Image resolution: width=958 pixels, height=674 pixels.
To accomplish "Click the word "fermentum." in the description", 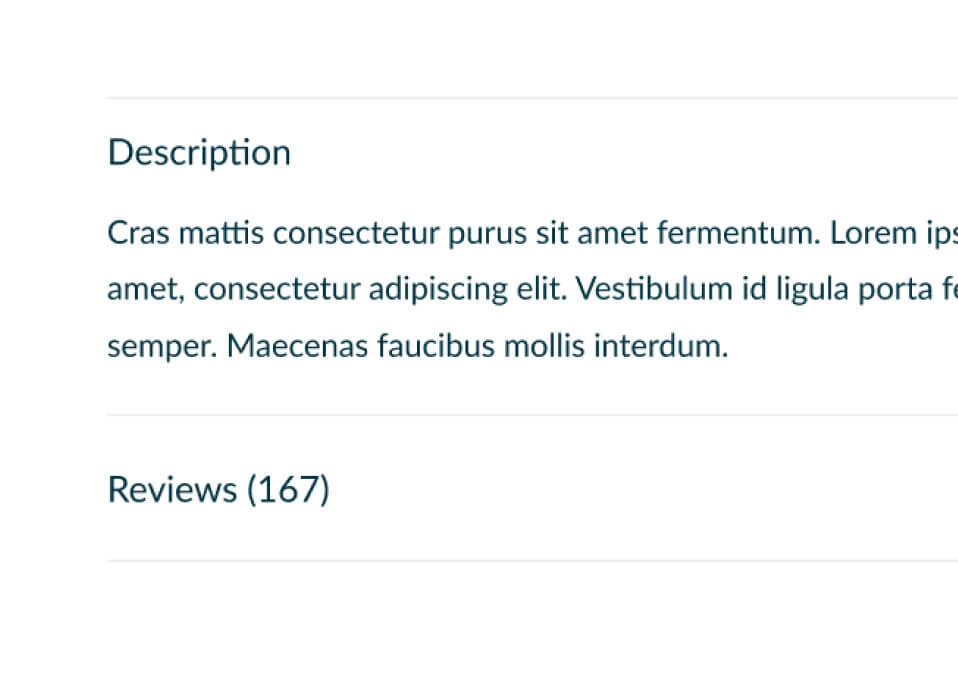I will (x=738, y=233).
